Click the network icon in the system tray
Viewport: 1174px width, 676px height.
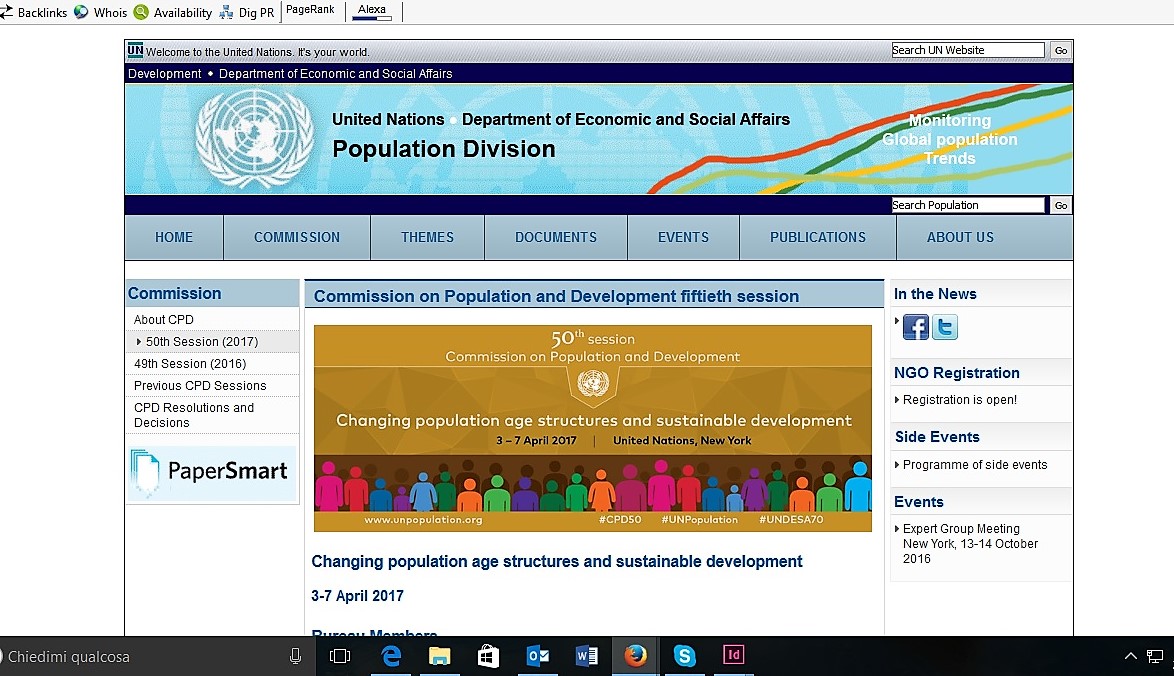(1155, 657)
